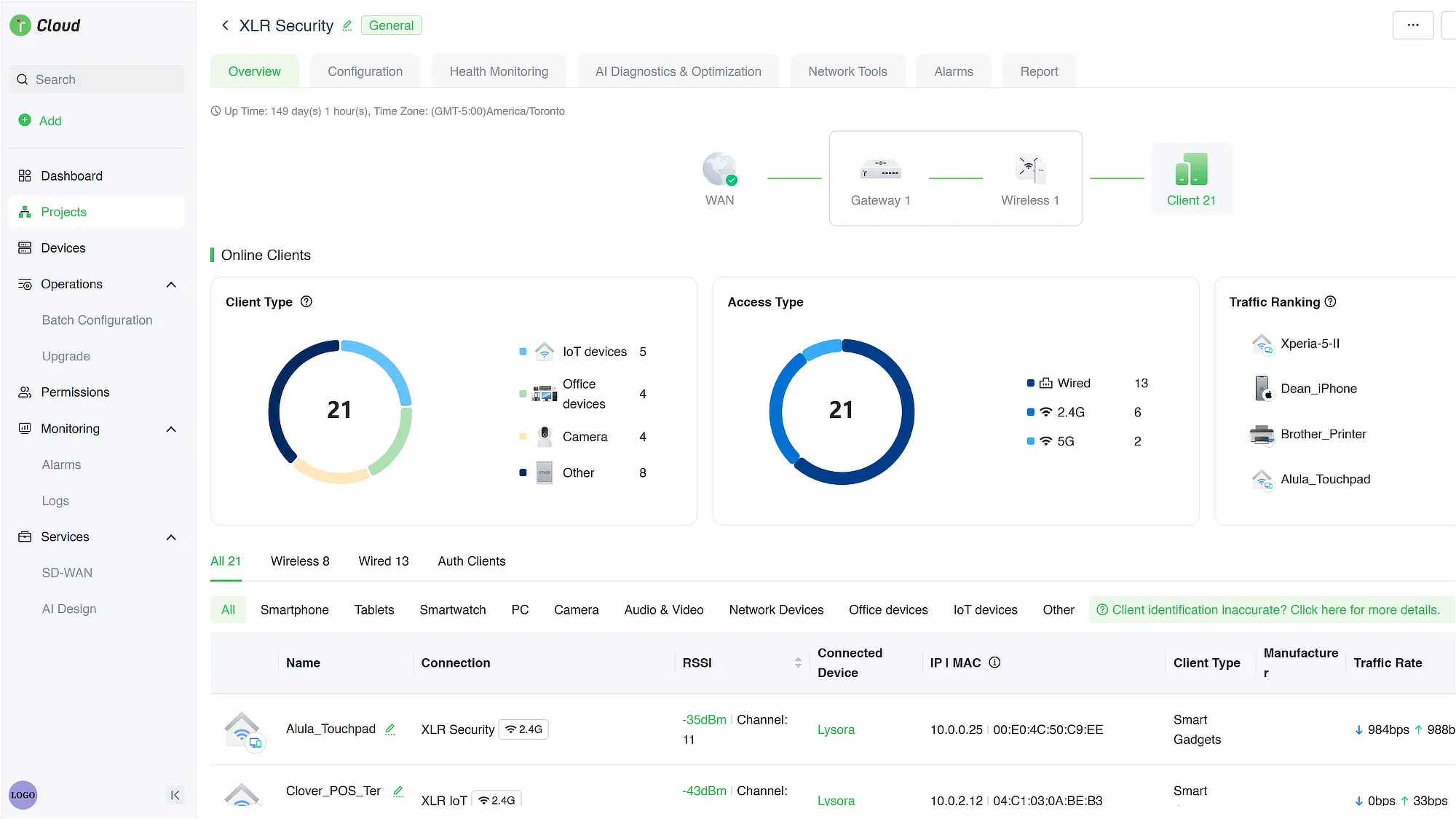The height and width of the screenshot is (819, 1456).
Task: Open the Lysora connected device link
Action: [836, 729]
